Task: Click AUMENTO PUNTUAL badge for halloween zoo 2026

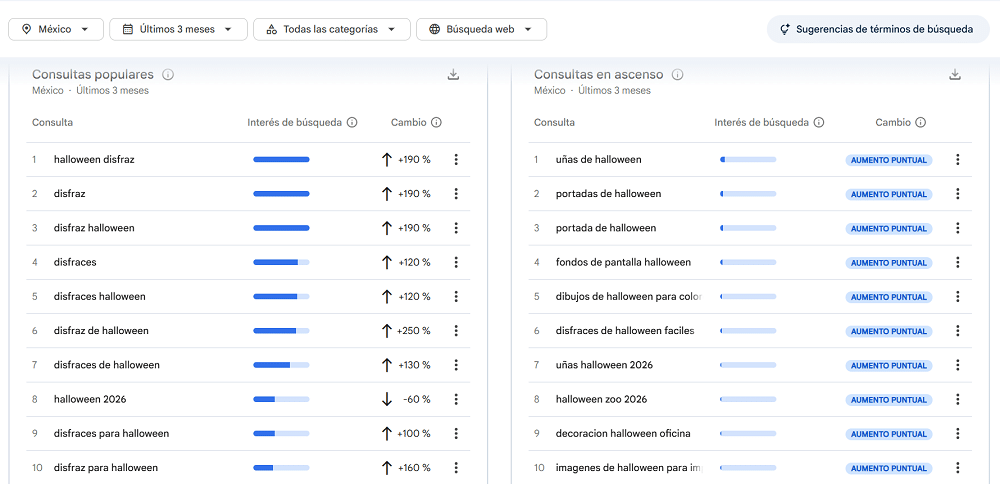Action: point(889,400)
